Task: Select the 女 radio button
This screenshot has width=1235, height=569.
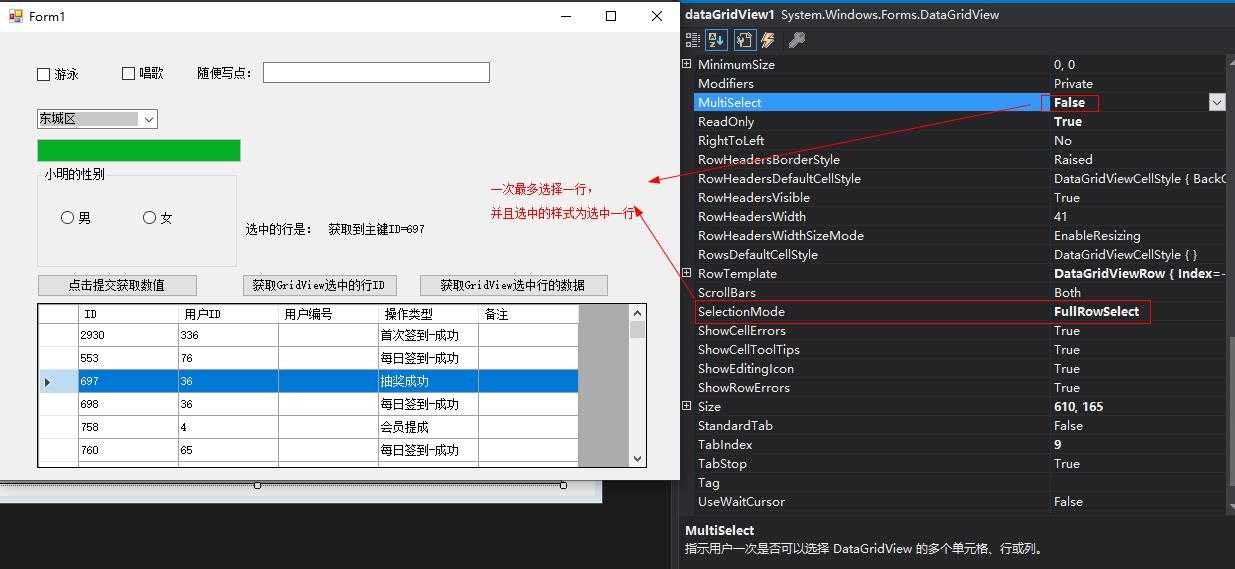Action: point(149,217)
